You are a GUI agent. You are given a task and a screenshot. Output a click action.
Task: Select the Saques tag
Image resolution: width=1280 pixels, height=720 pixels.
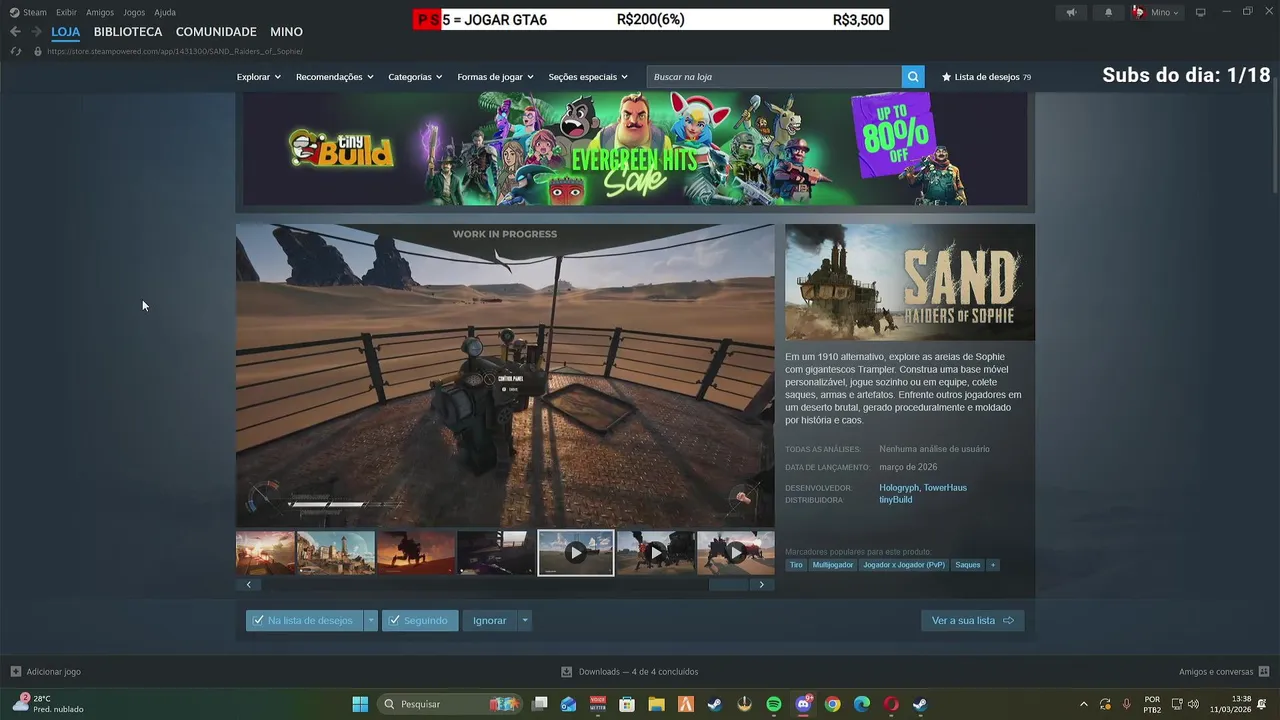coord(968,565)
